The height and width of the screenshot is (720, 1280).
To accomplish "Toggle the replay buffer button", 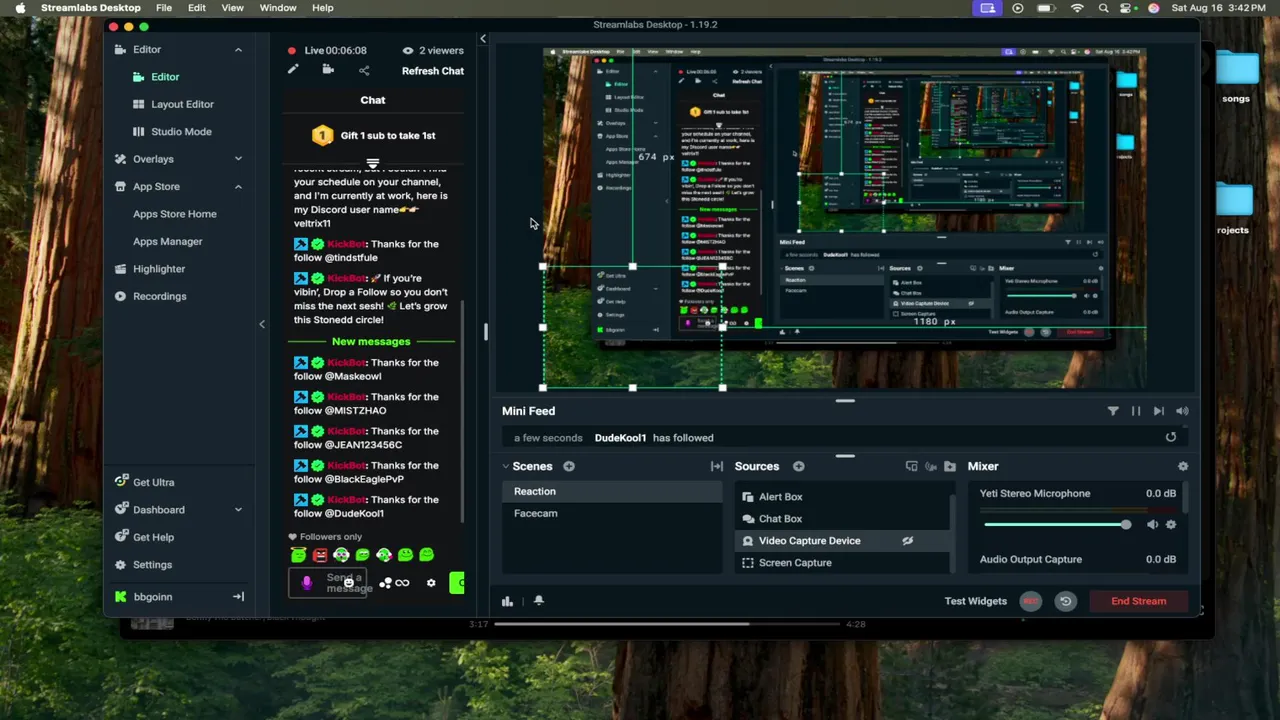I will pos(1066,601).
